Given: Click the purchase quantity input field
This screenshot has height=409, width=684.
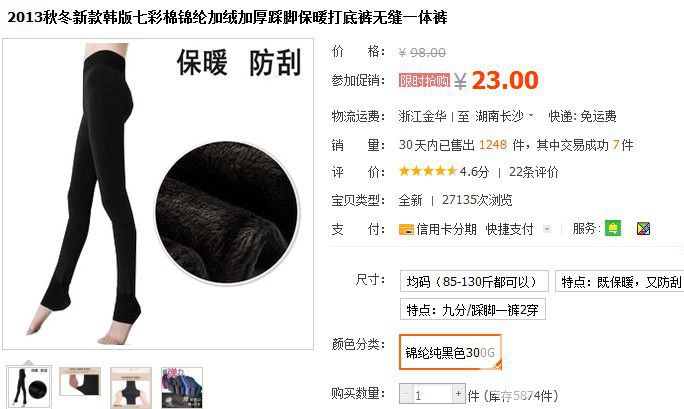Looking at the screenshot, I should (431, 395).
